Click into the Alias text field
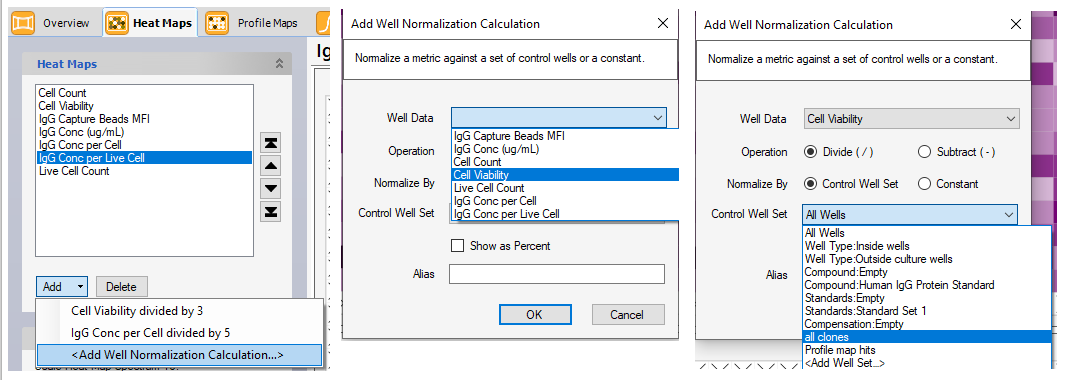Image resolution: width=1066 pixels, height=380 pixels. tap(557, 274)
